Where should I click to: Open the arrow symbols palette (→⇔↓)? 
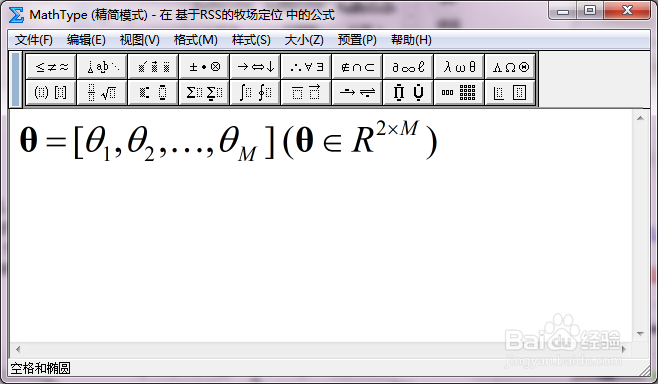click(x=255, y=66)
